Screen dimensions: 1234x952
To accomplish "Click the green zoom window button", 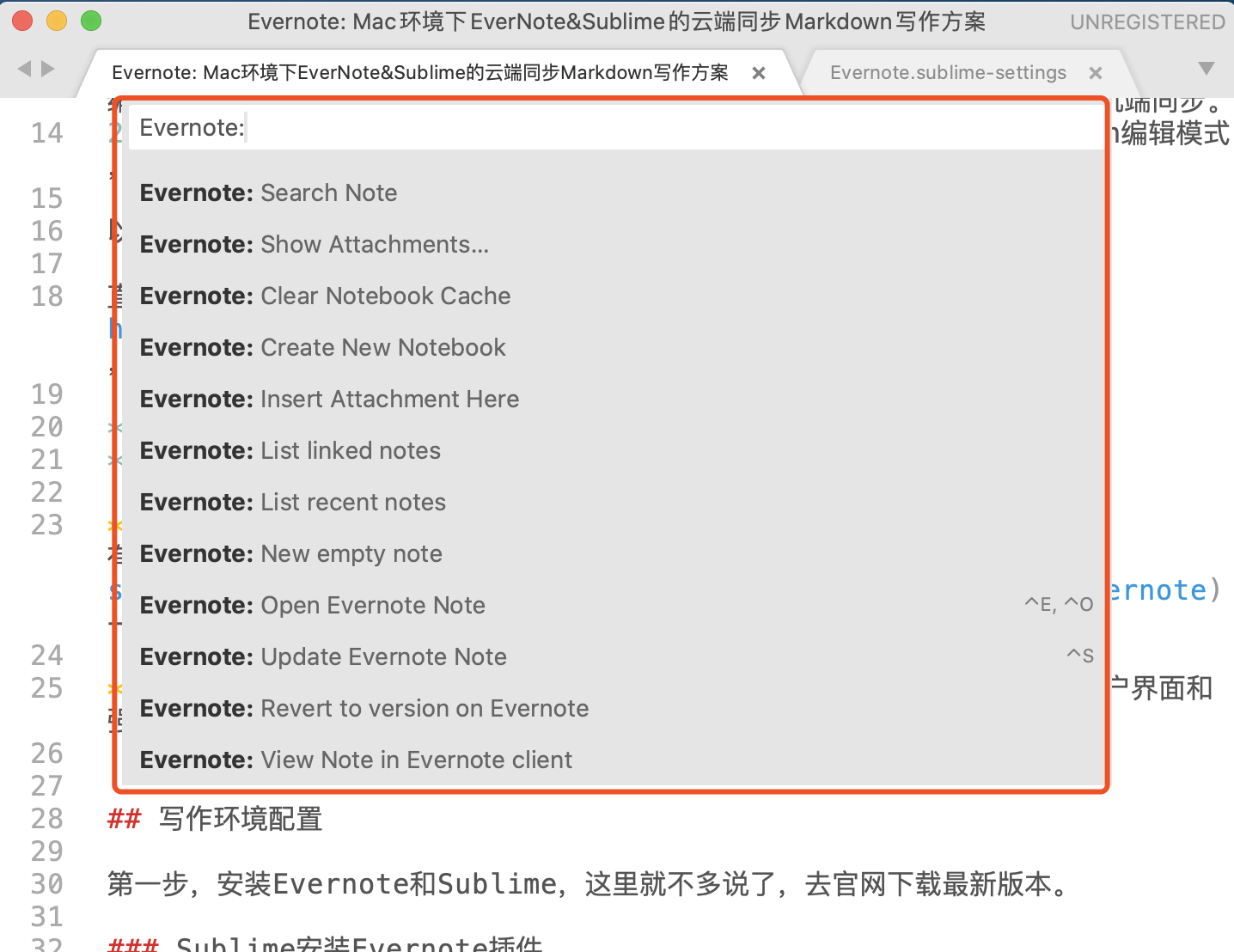I will pyautogui.click(x=91, y=21).
